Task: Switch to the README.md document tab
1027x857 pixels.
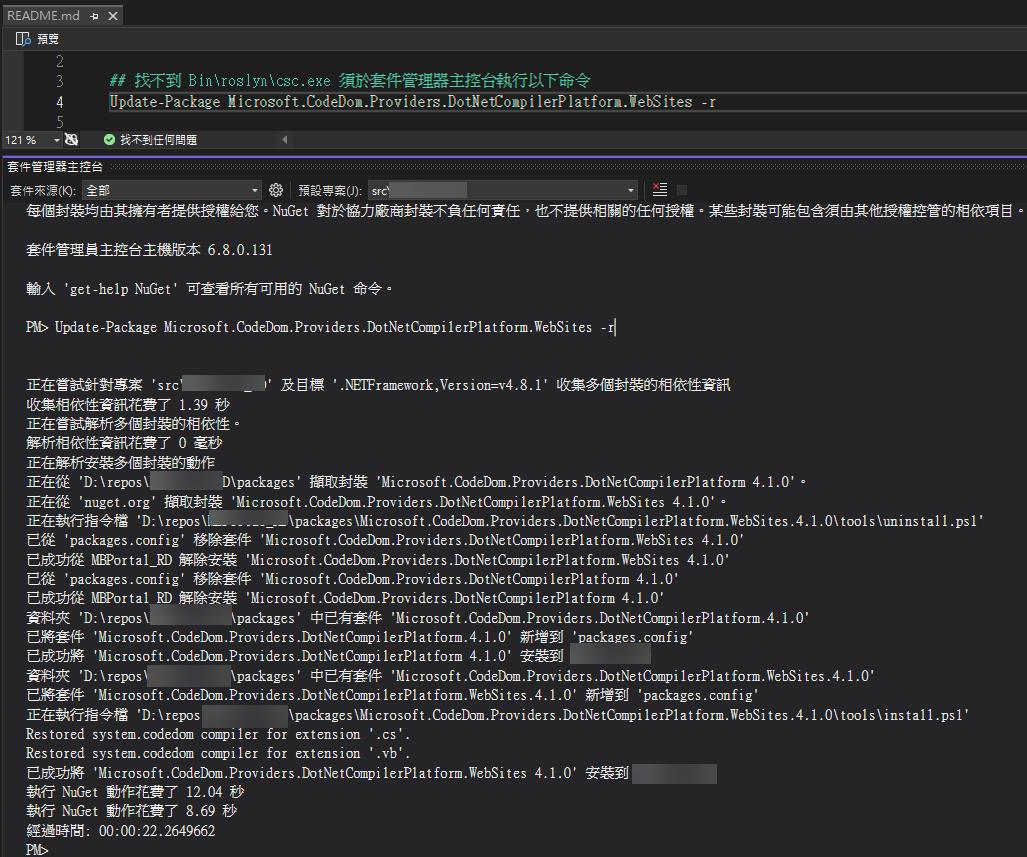Action: click(x=42, y=16)
